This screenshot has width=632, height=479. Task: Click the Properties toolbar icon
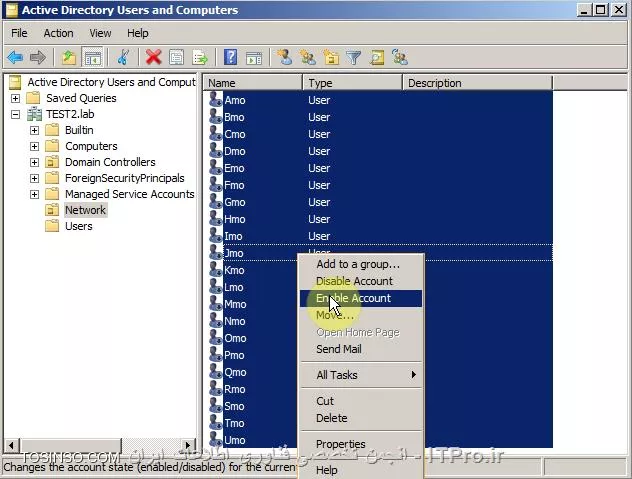tap(177, 57)
